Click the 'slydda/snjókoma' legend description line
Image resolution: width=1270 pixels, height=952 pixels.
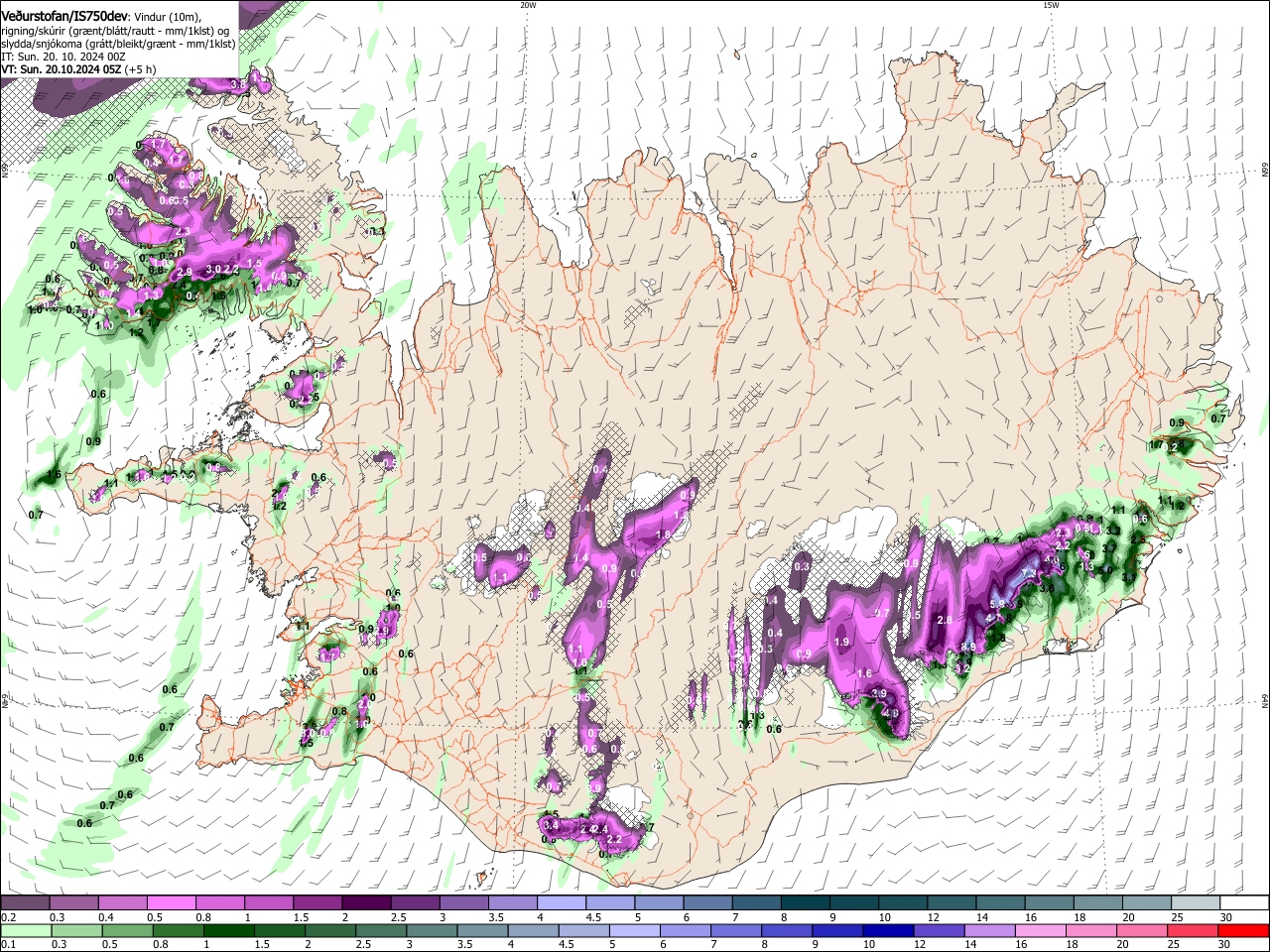(118, 45)
